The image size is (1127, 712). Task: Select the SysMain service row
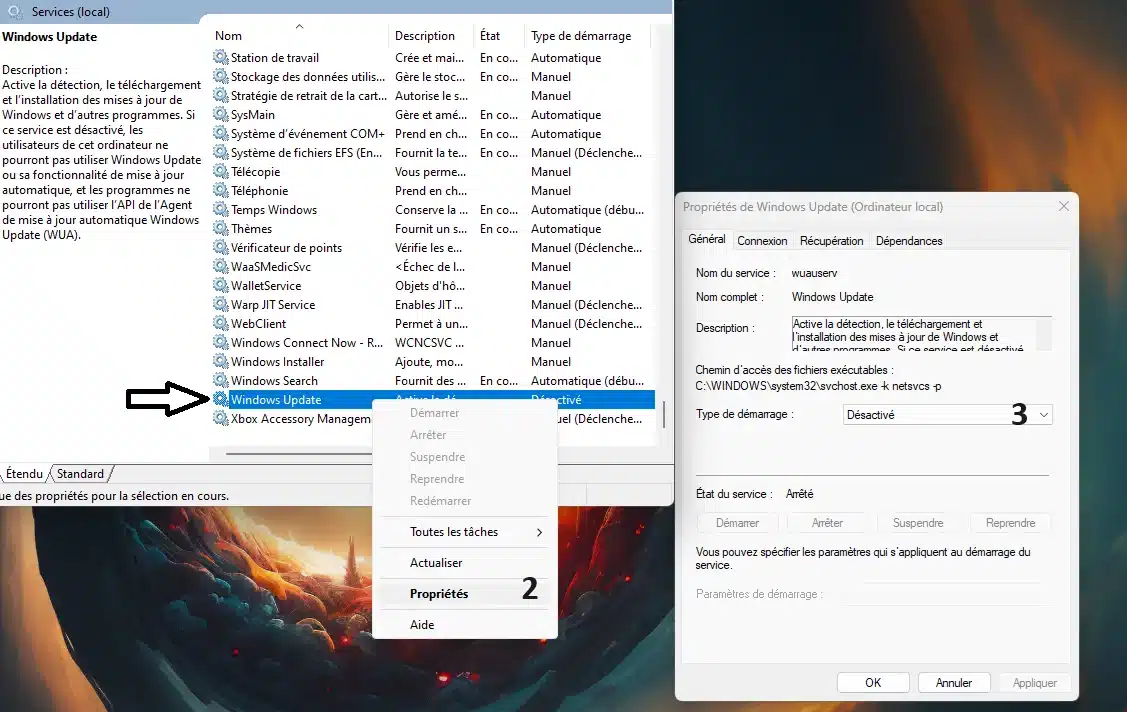pyautogui.click(x=433, y=114)
